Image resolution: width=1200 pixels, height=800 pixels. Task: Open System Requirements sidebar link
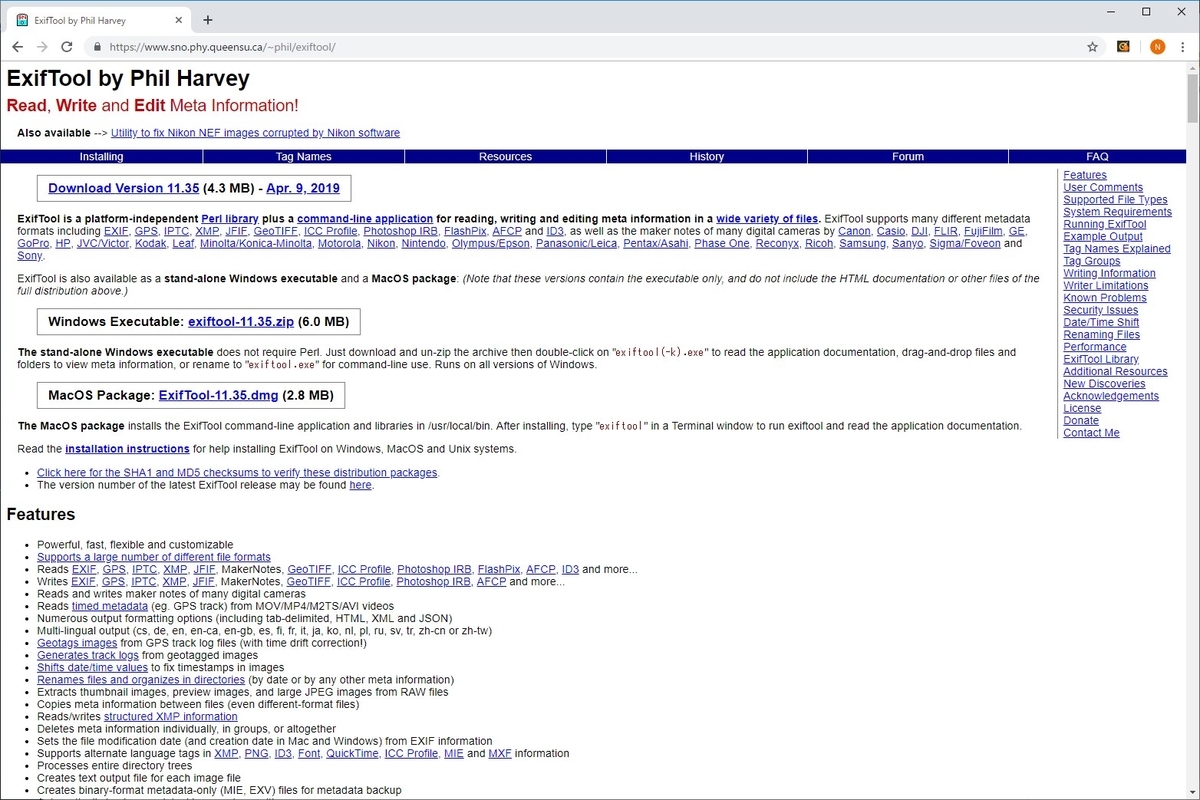pos(1117,212)
